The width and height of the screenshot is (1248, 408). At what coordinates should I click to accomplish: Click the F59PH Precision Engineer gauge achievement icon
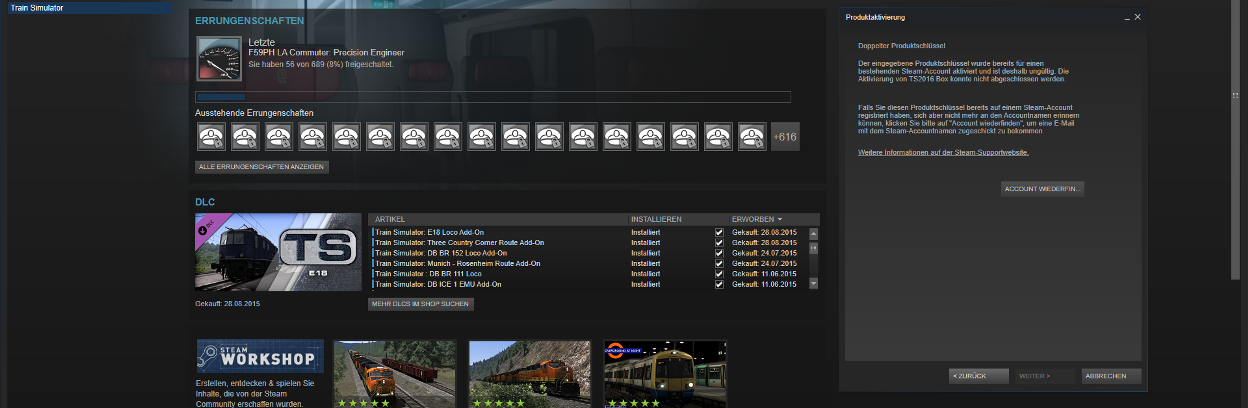pos(218,59)
